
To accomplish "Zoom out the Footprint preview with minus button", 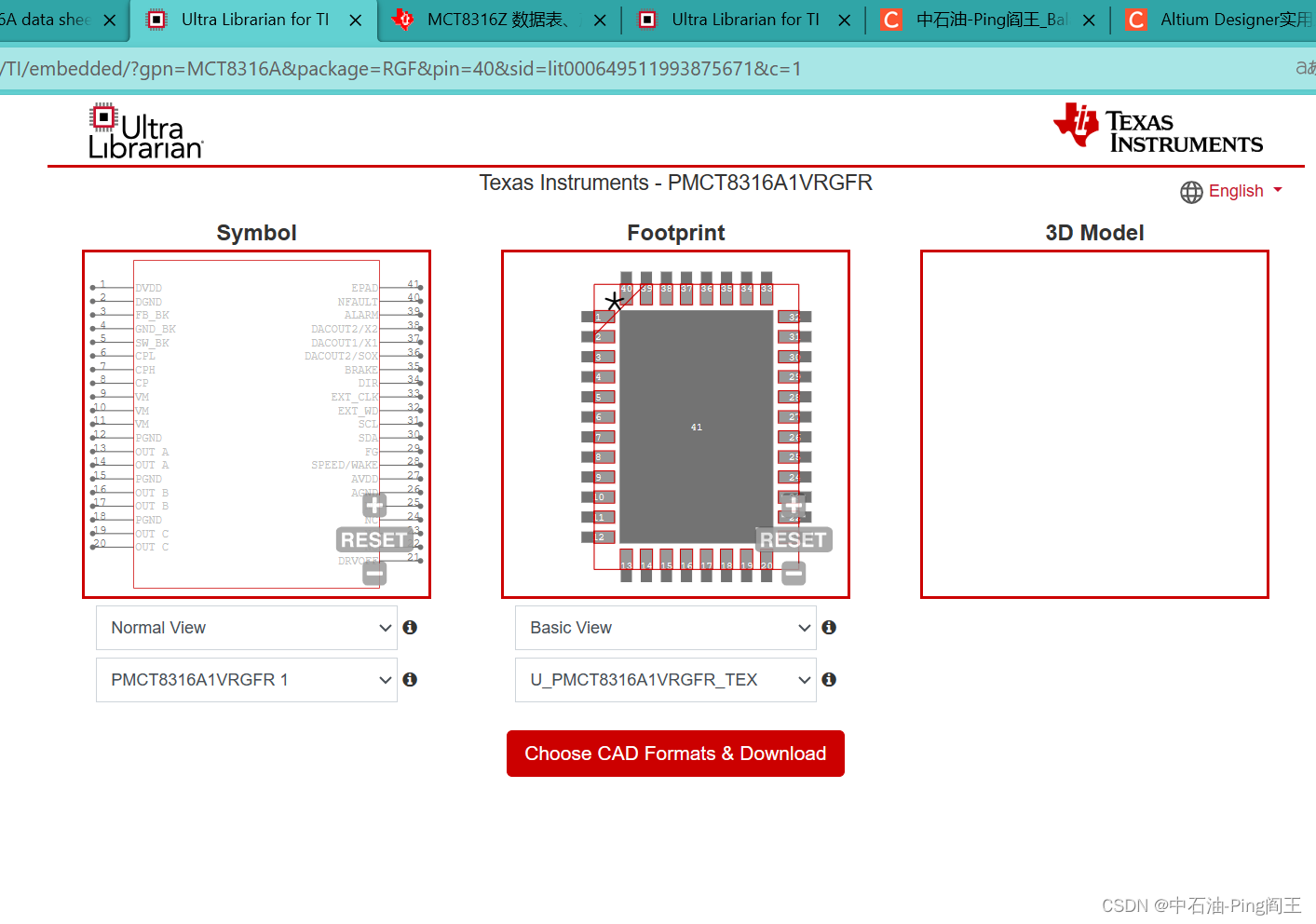I will click(794, 574).
